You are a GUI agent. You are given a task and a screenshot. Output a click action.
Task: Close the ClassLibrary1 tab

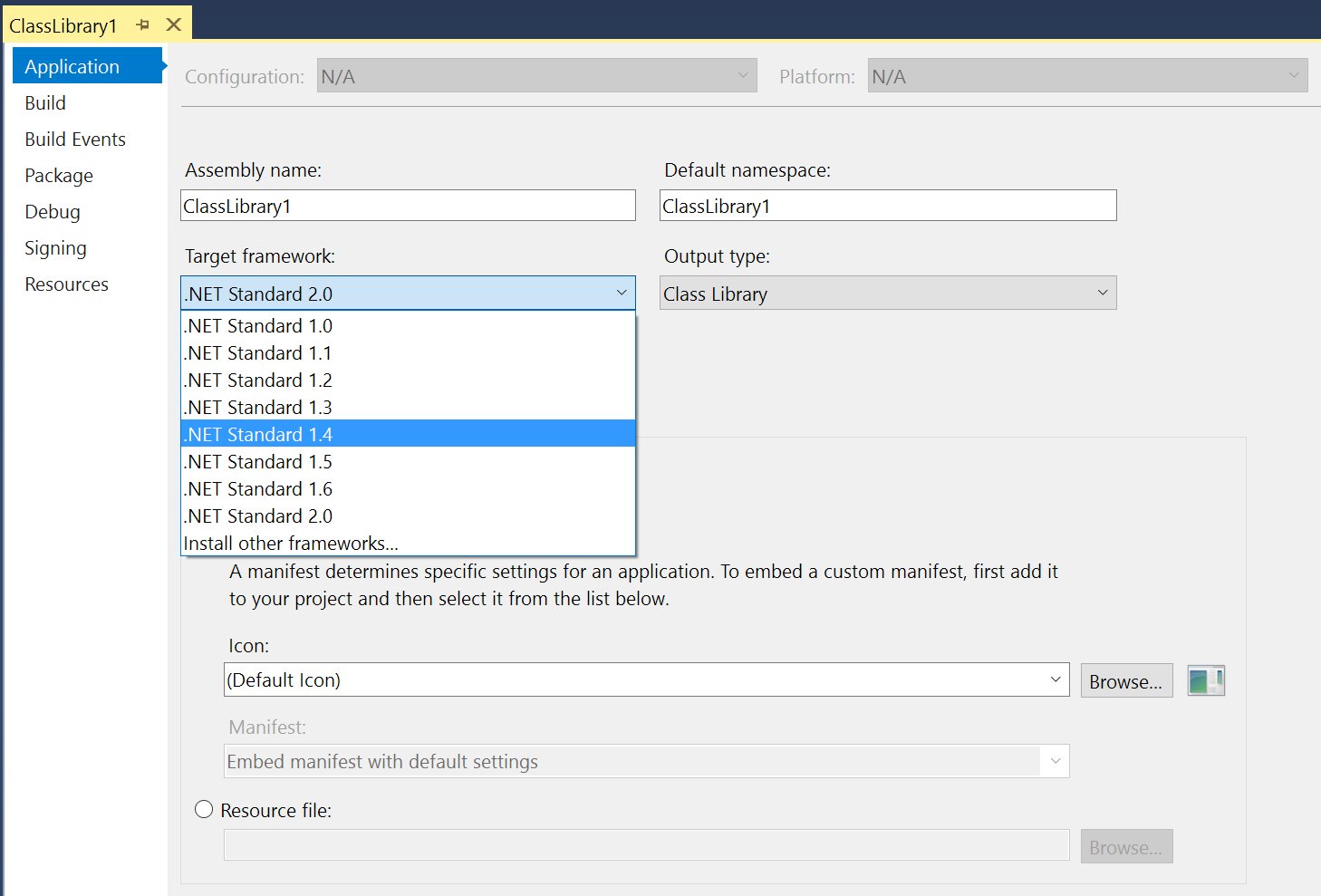pos(174,25)
